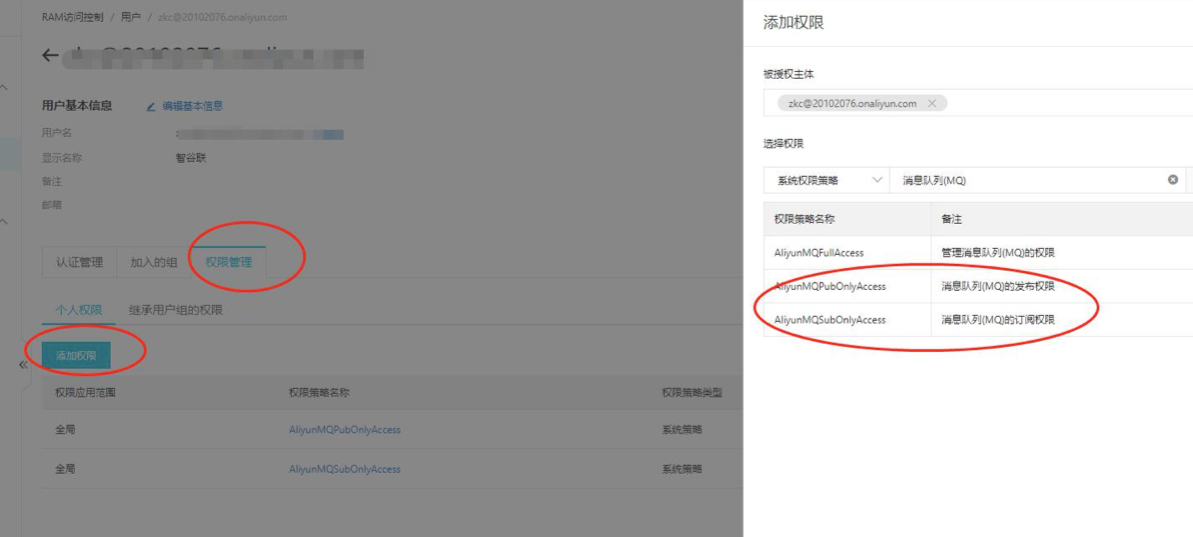Open AliyunMQPubOnlyAccess link in permissions table
Screen dimensions: 1193x537
344,430
